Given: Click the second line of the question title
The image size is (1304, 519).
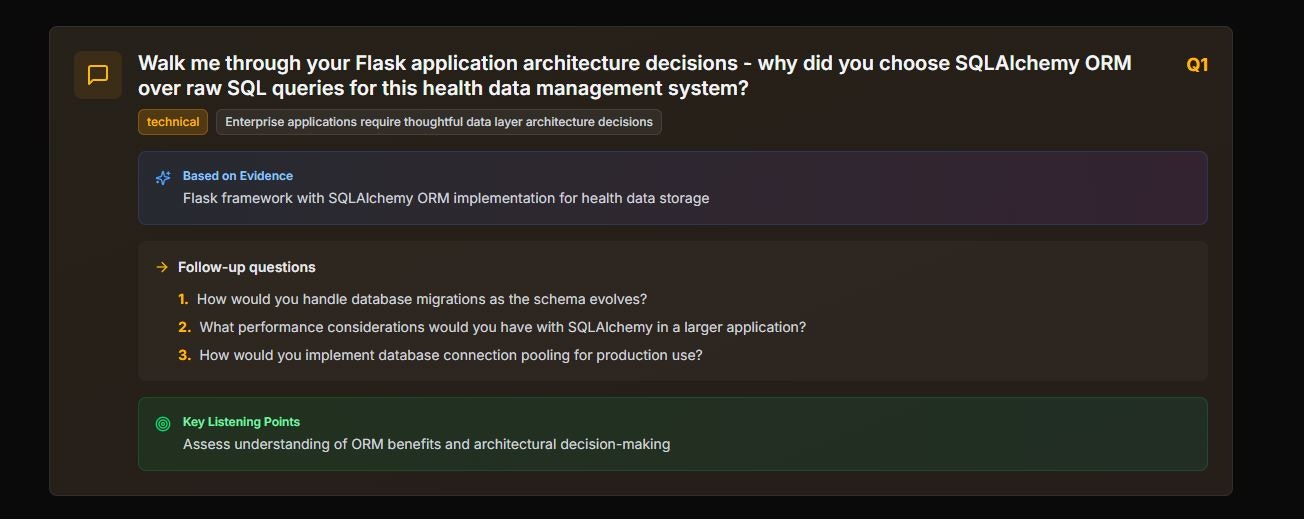Looking at the screenshot, I should pos(443,89).
